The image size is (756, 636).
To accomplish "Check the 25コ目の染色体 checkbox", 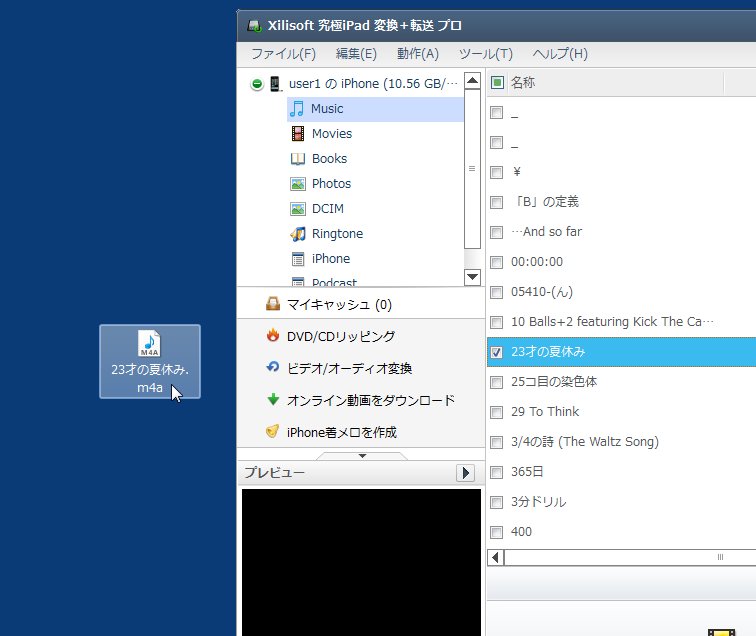I will coord(497,382).
